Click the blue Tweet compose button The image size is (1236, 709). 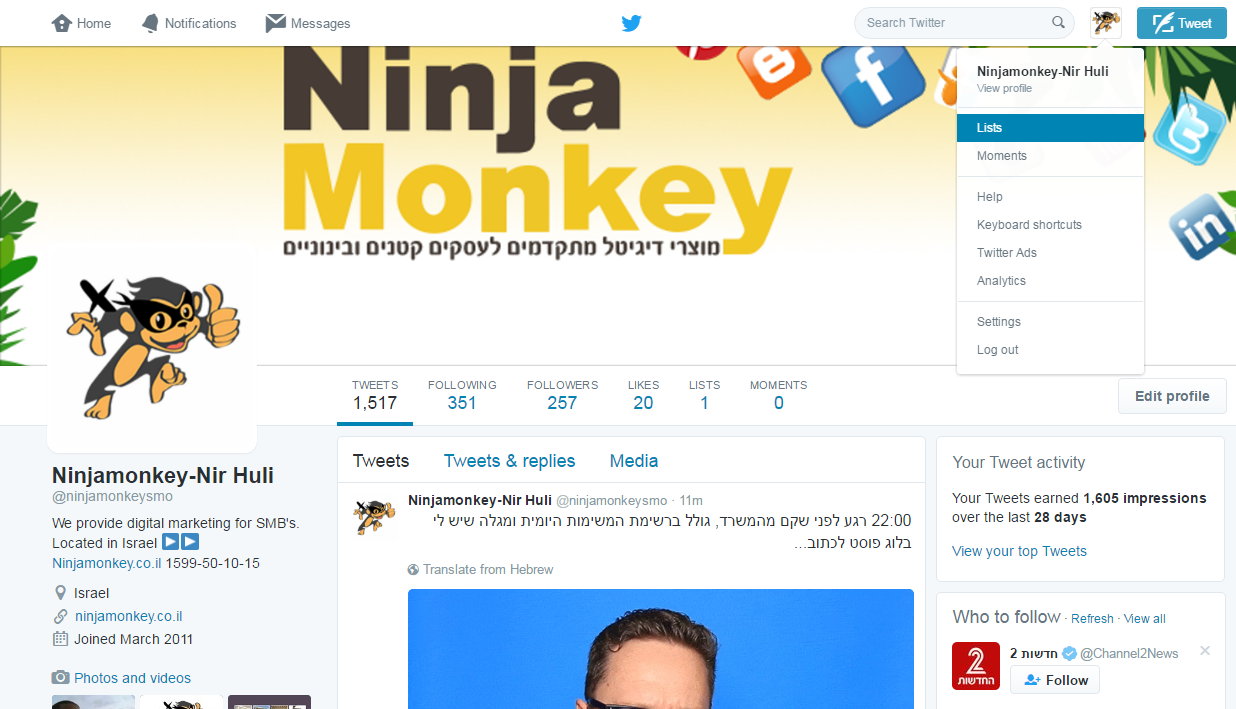[1182, 23]
